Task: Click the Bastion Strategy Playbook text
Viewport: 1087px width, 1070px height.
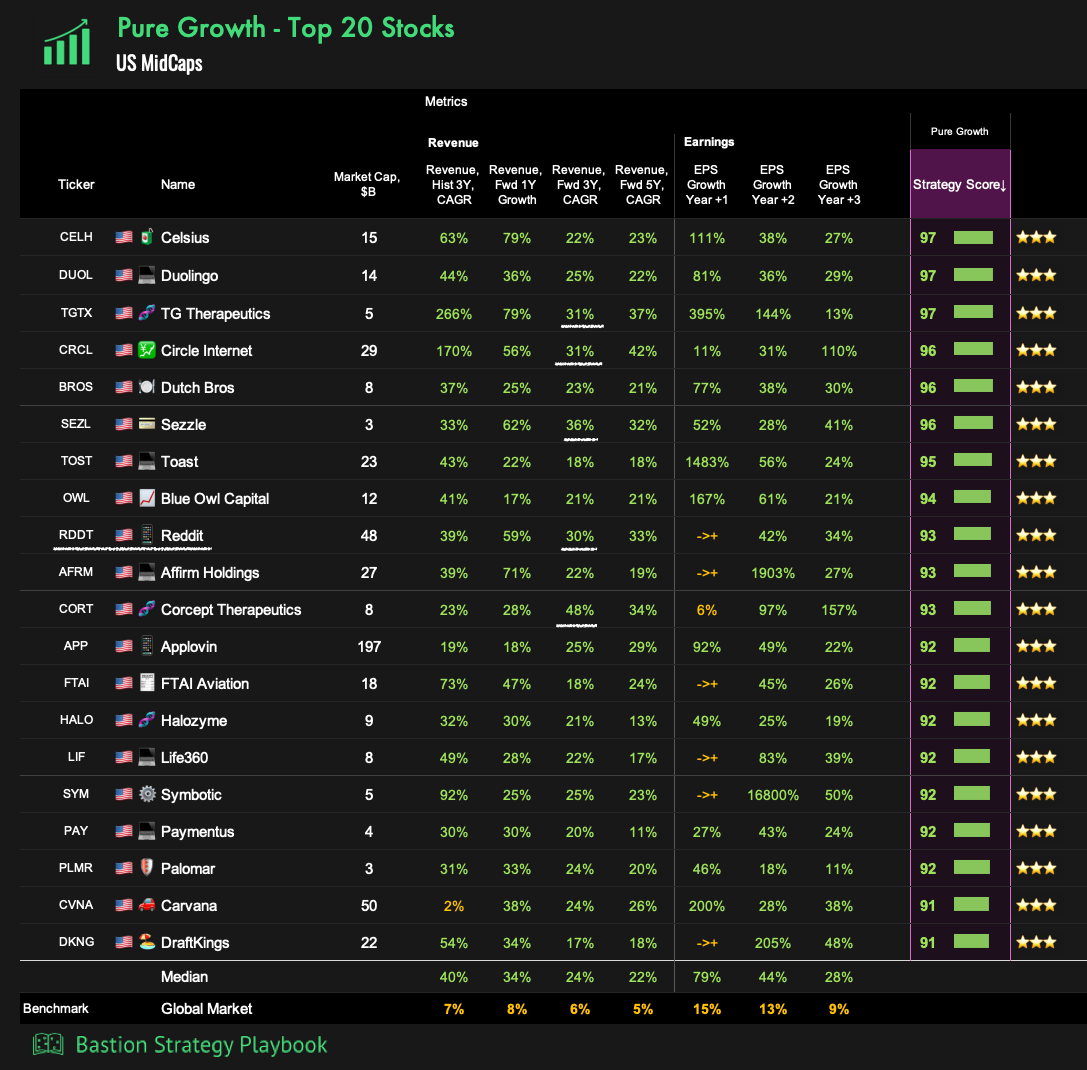Action: [x=201, y=1044]
